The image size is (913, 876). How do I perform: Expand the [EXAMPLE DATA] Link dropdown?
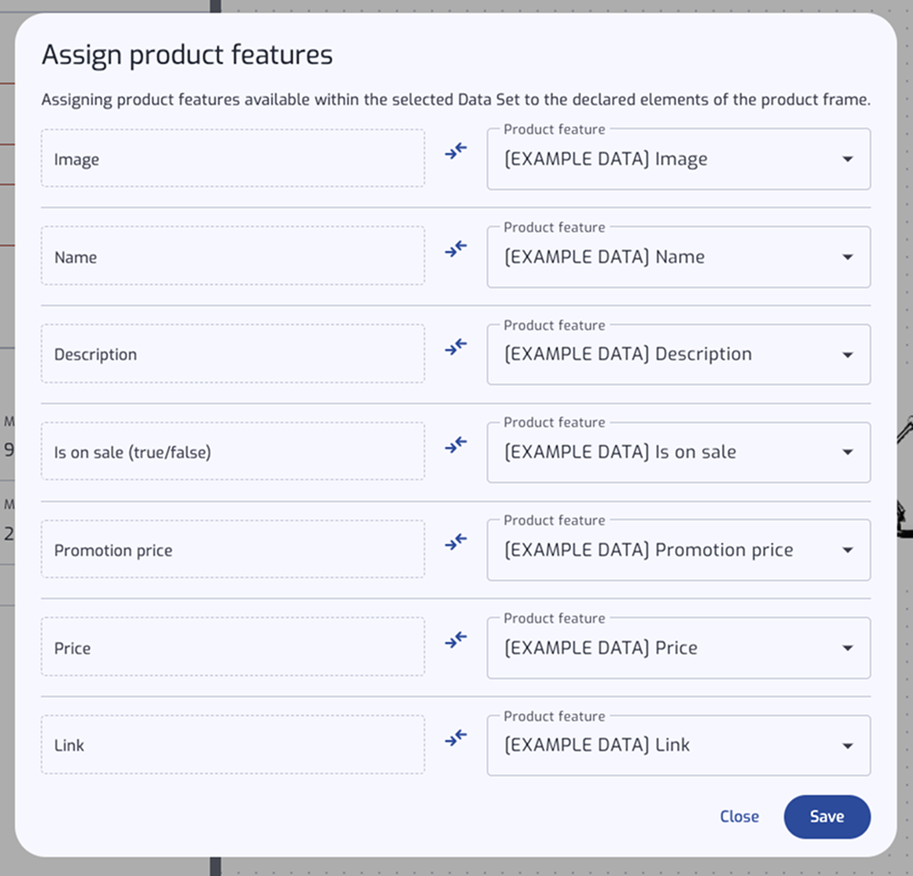coord(679,746)
